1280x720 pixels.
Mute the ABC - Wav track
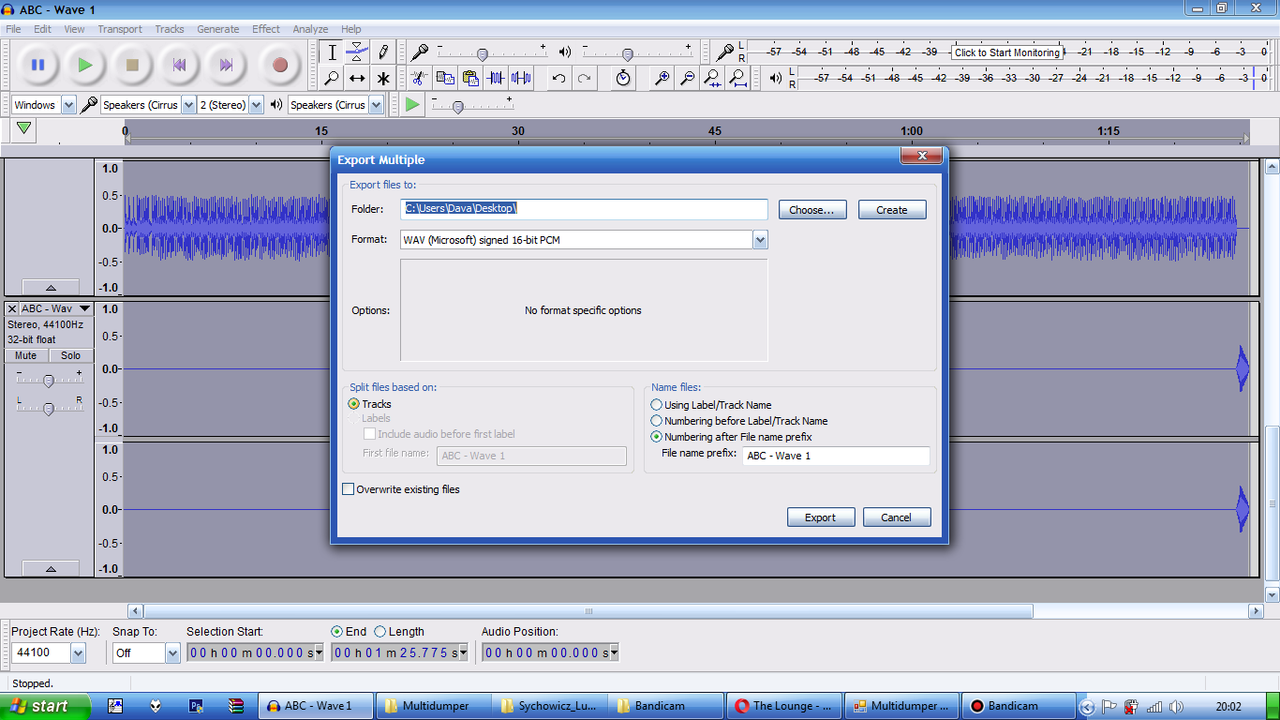(26, 356)
